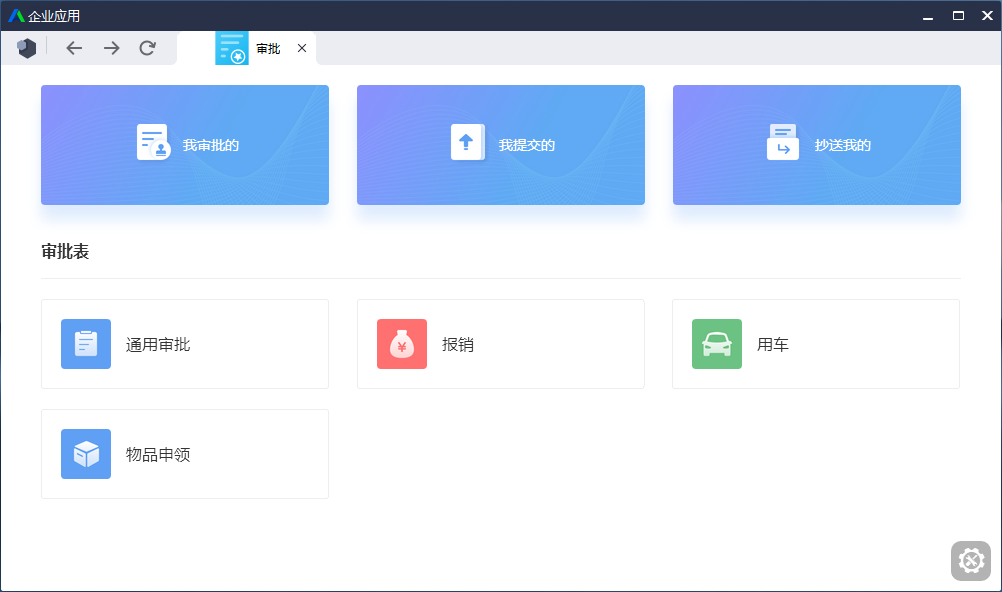
Task: Click the 我提交的 upload arrow icon
Action: point(468,142)
